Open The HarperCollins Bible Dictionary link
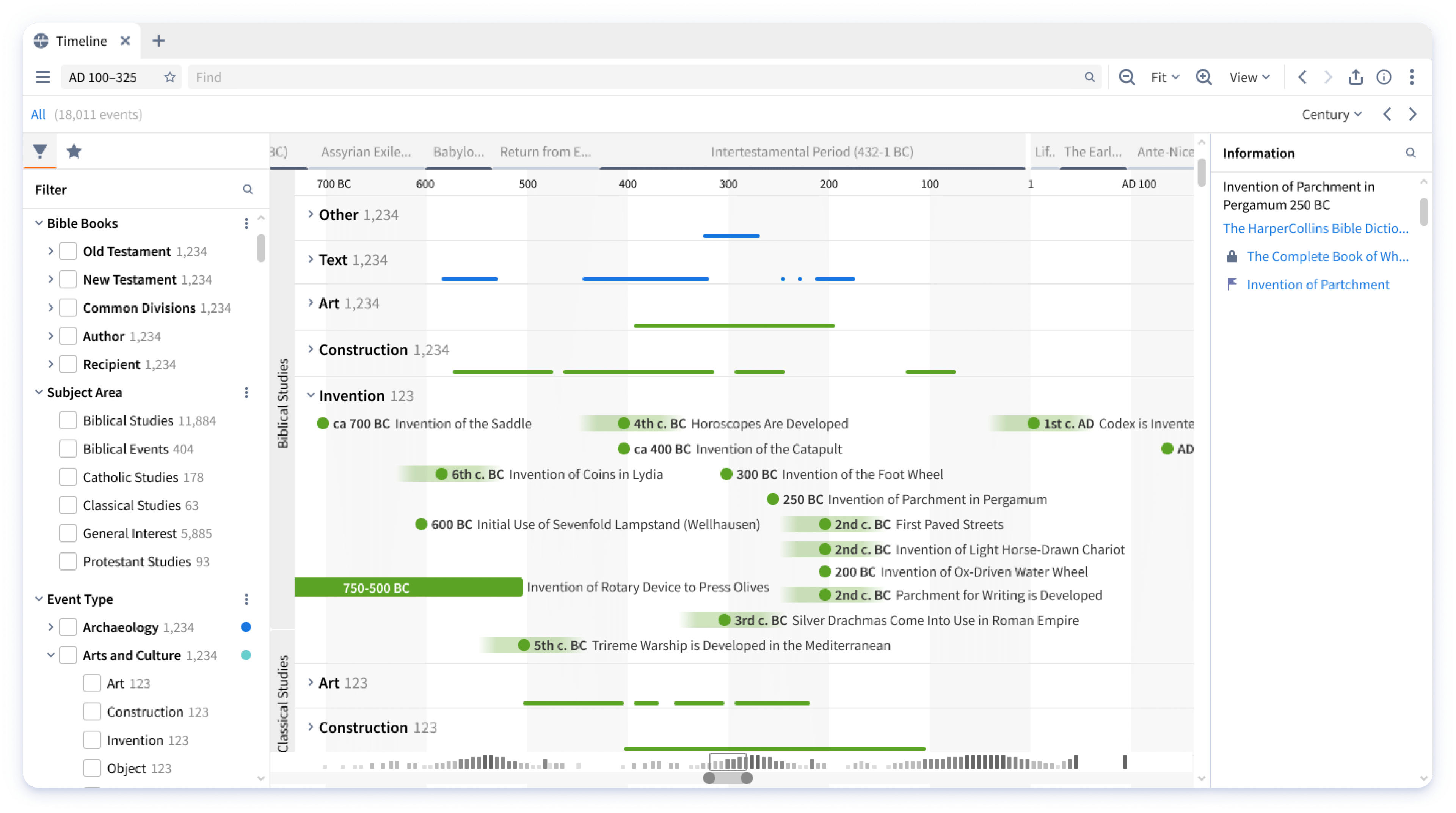The width and height of the screenshot is (1456, 813). coord(1315,228)
